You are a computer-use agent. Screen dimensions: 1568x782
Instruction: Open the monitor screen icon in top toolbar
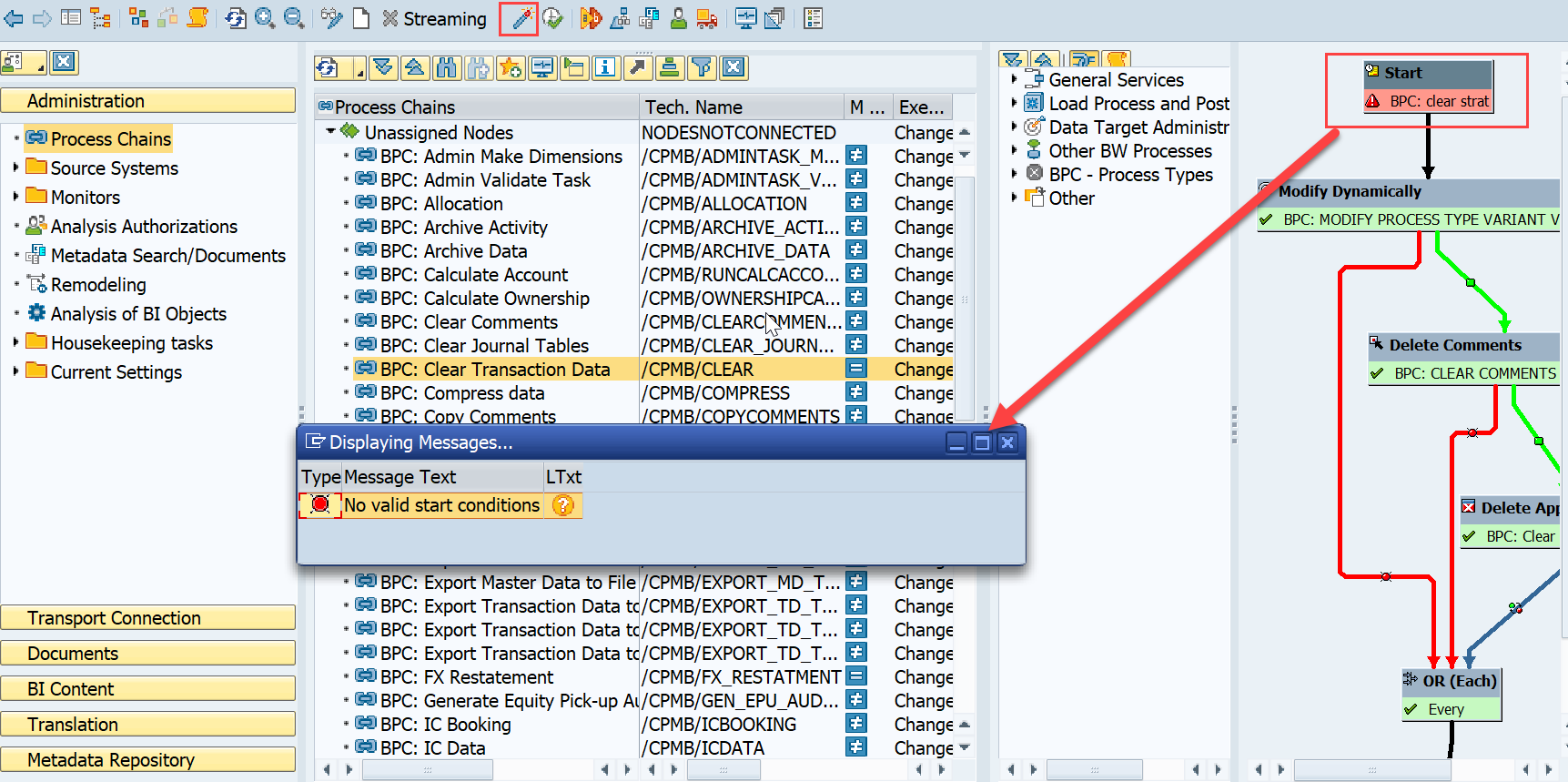(745, 18)
